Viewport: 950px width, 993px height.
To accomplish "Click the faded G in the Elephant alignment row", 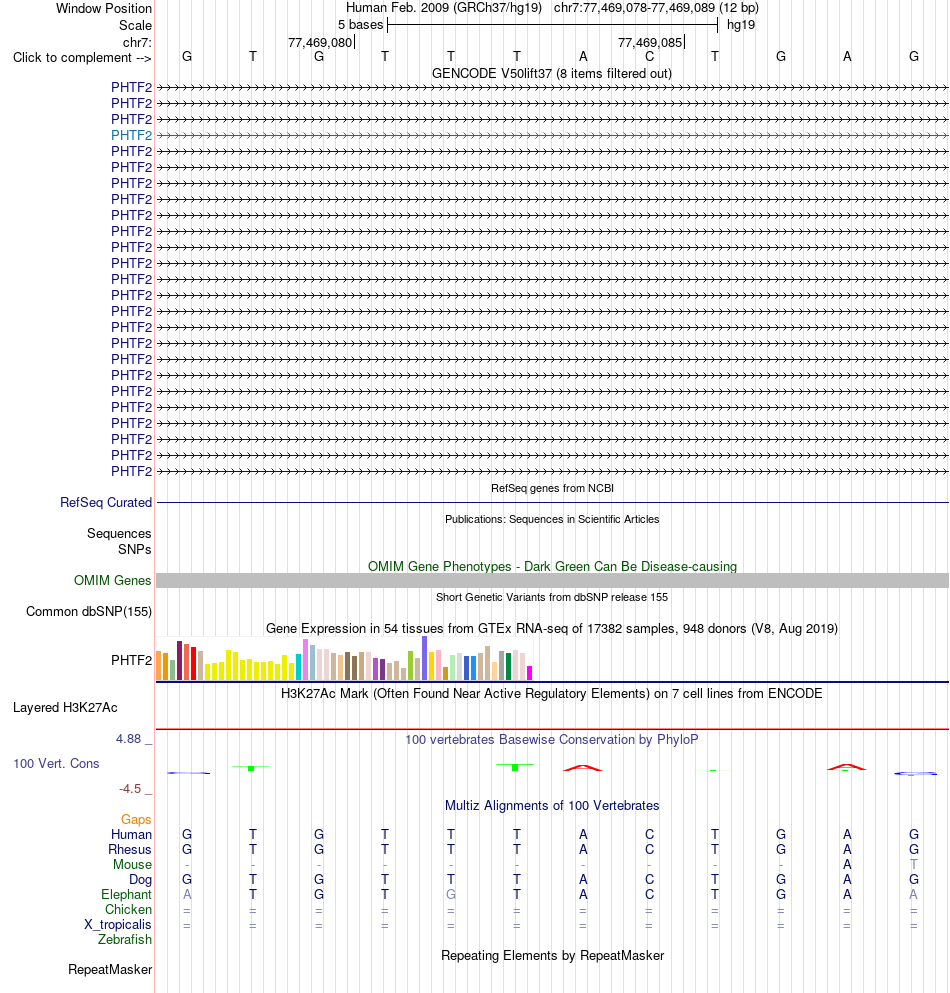I will click(451, 894).
